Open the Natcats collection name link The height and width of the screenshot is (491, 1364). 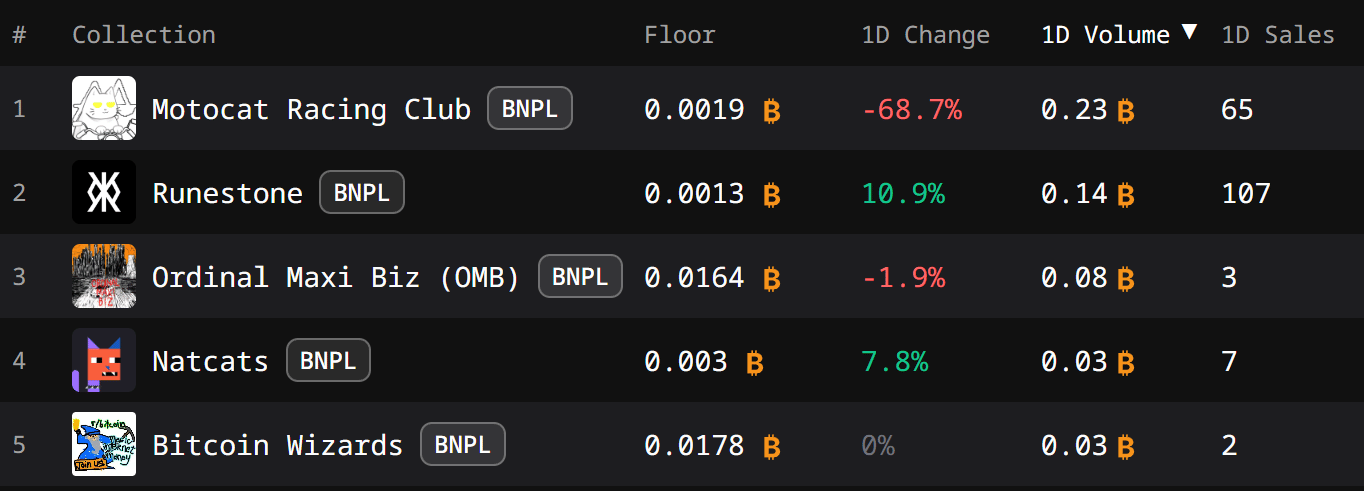point(210,361)
